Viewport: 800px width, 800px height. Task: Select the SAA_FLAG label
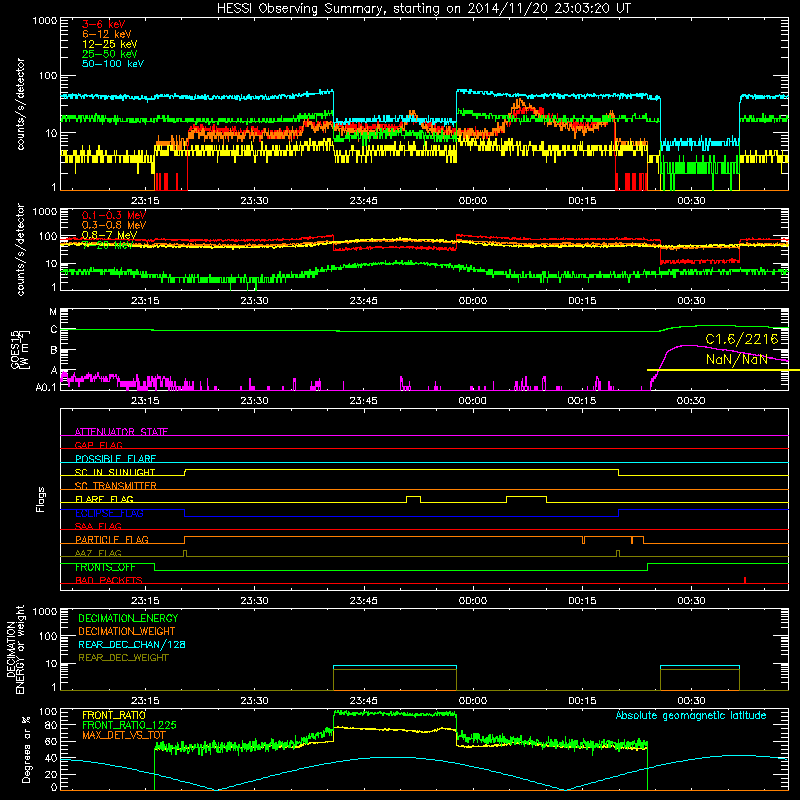pyautogui.click(x=98, y=527)
